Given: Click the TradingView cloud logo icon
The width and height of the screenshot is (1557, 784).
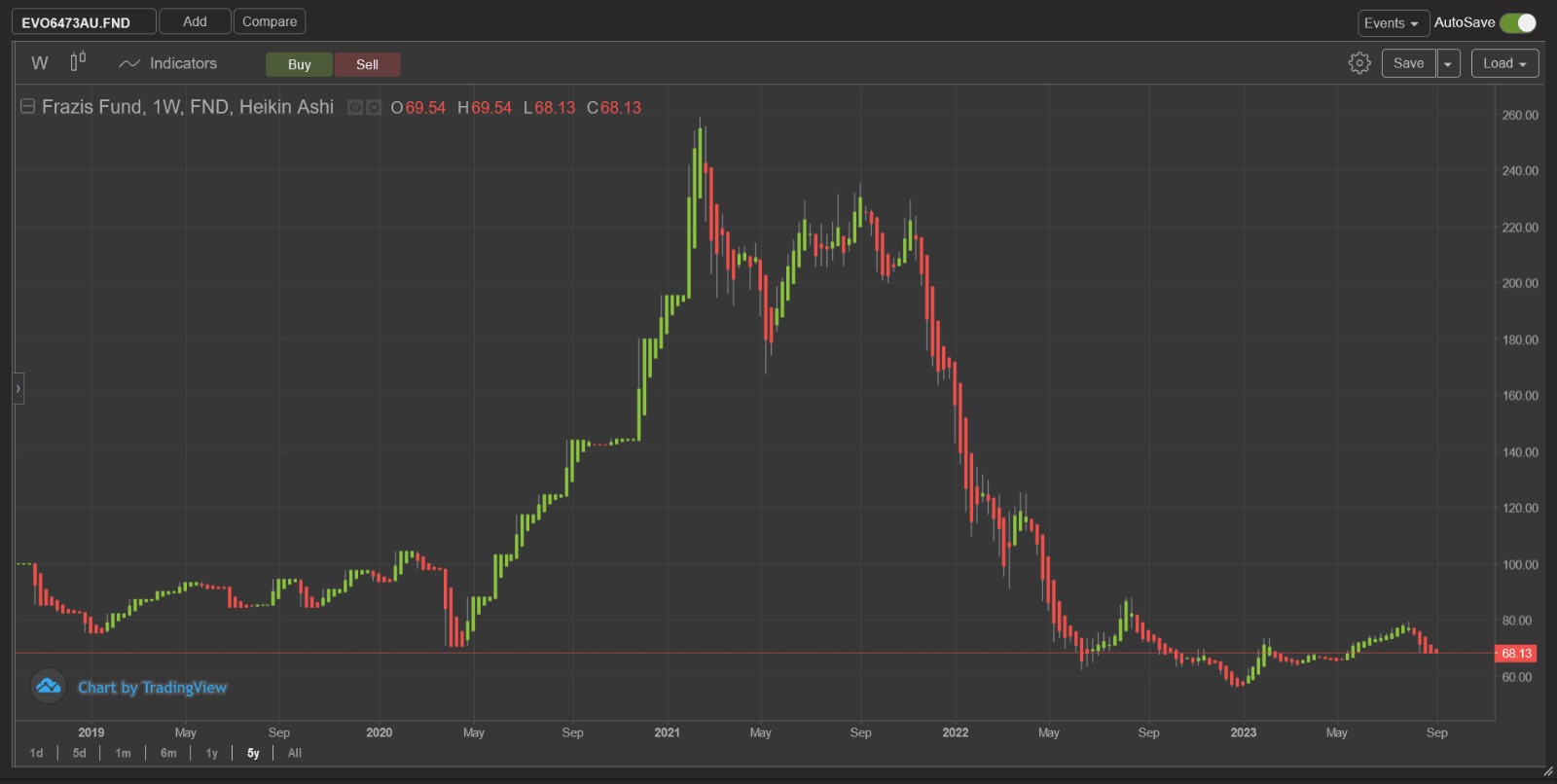Looking at the screenshot, I should tap(48, 687).
